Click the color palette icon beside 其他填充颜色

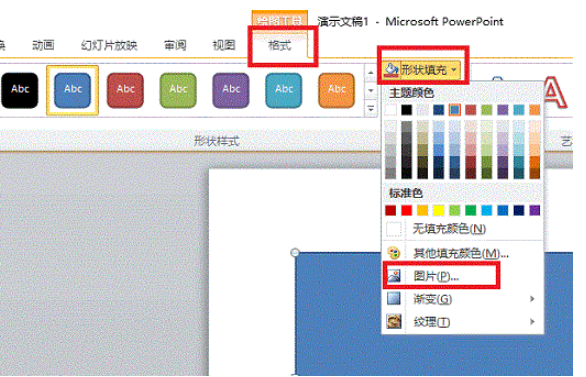pos(394,253)
